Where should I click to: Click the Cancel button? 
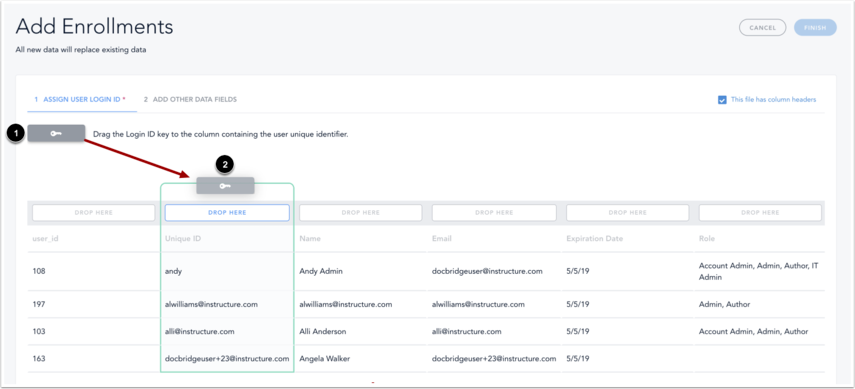coord(762,27)
